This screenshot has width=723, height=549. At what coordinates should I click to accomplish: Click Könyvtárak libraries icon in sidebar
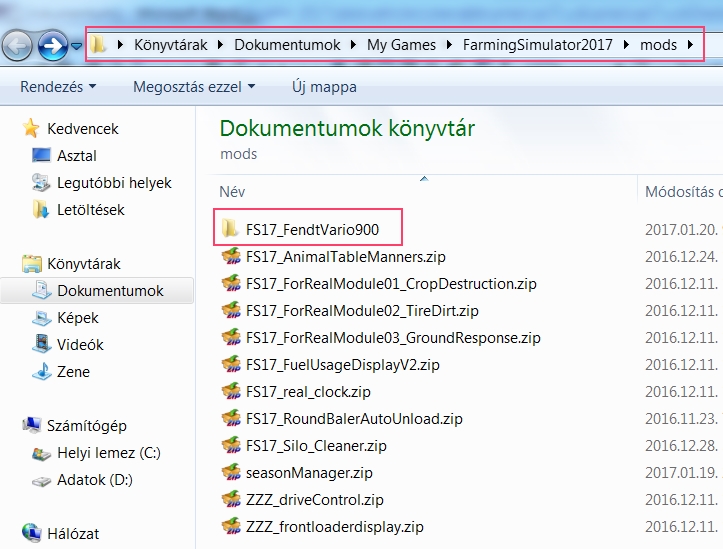click(x=32, y=264)
